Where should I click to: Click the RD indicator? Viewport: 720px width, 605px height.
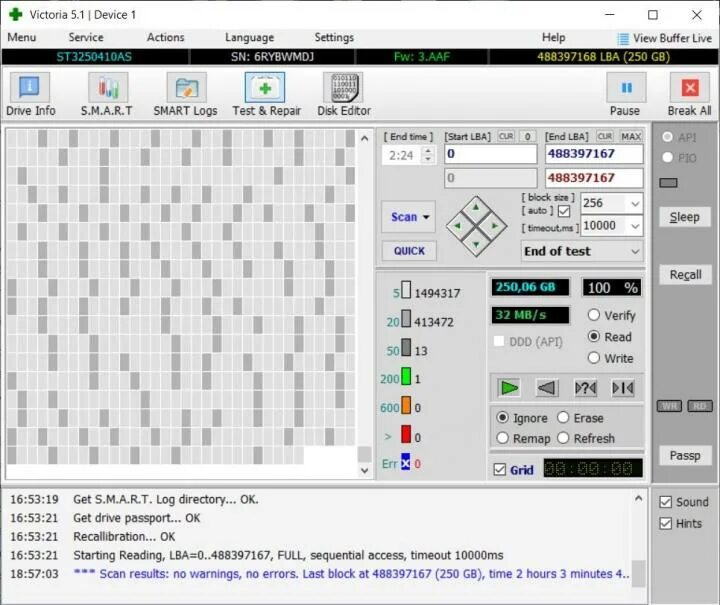700,406
